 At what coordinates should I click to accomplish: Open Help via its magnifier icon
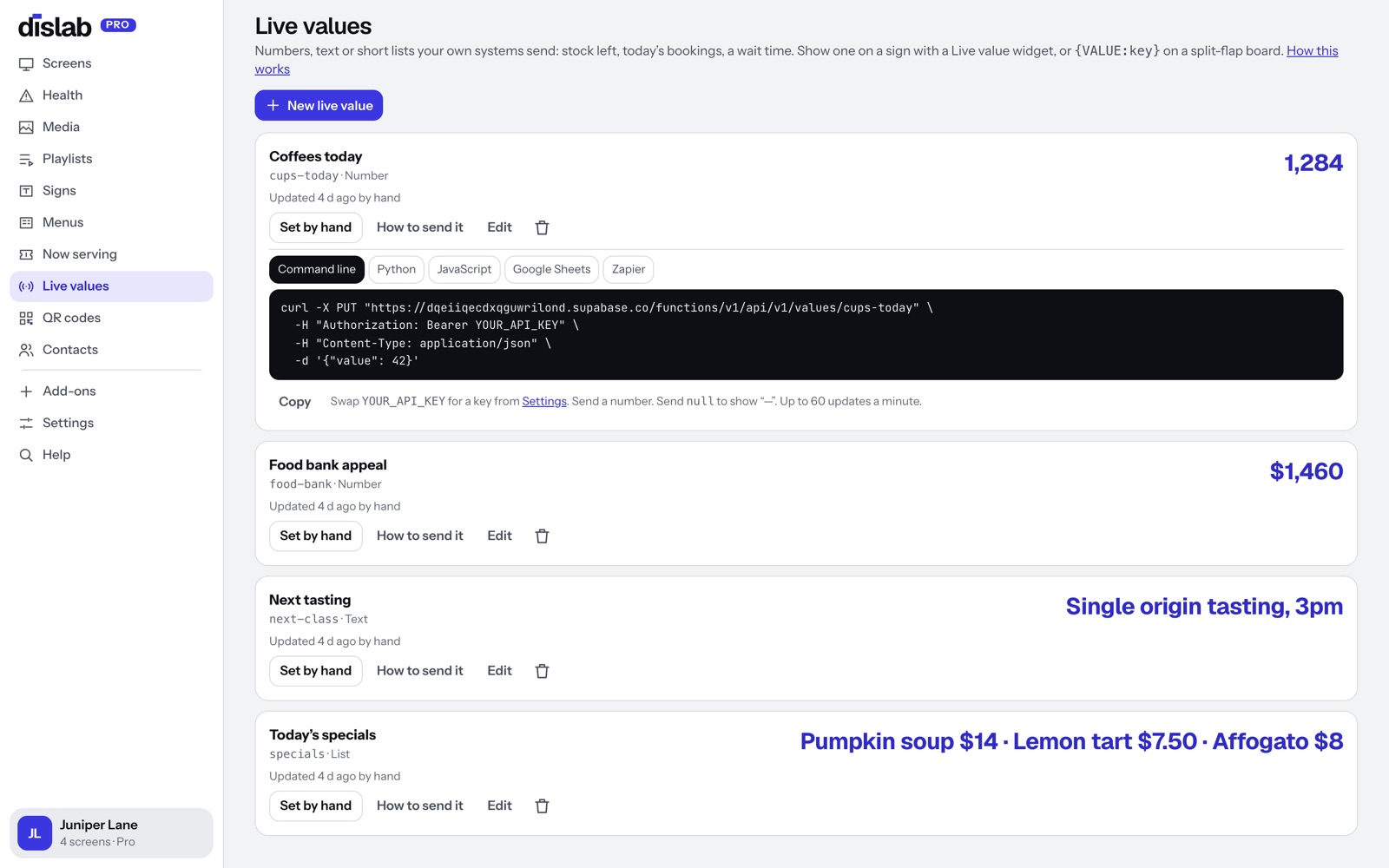(x=26, y=456)
